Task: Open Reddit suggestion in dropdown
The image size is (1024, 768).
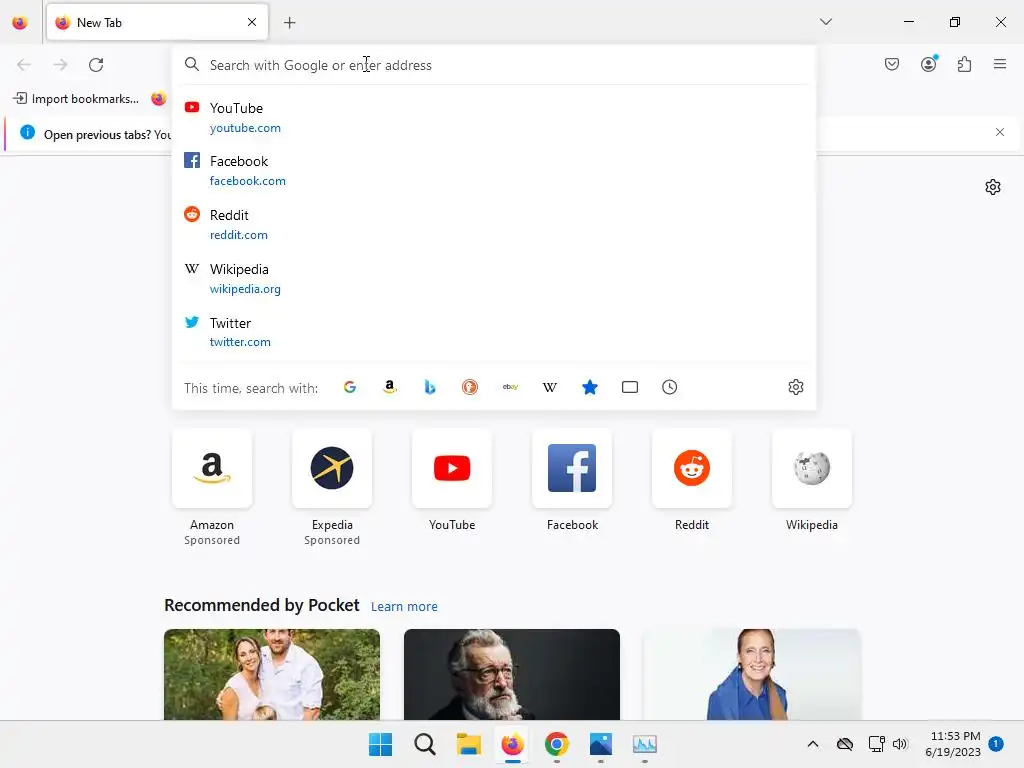Action: (x=494, y=225)
